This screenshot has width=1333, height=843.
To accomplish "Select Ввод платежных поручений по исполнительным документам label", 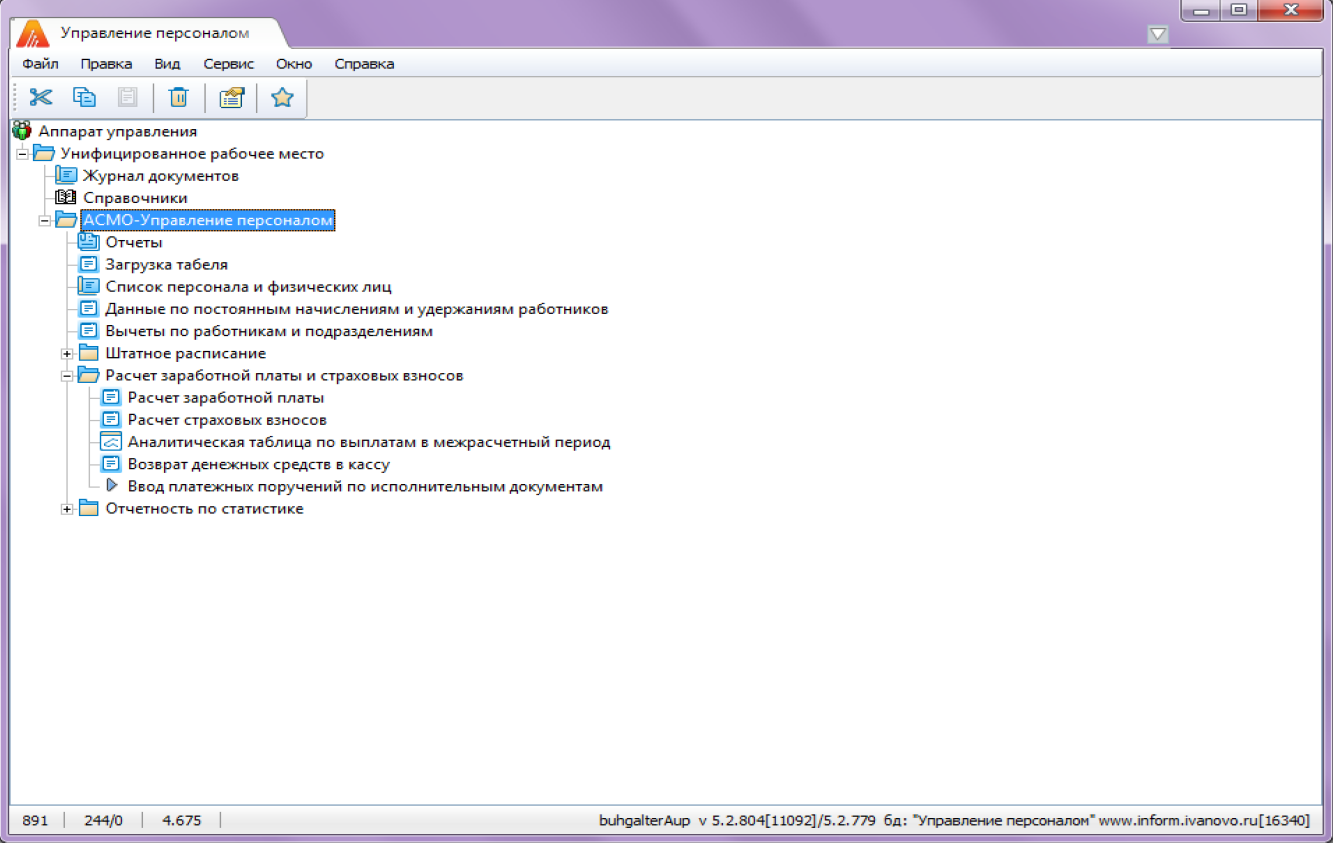I will 365,487.
